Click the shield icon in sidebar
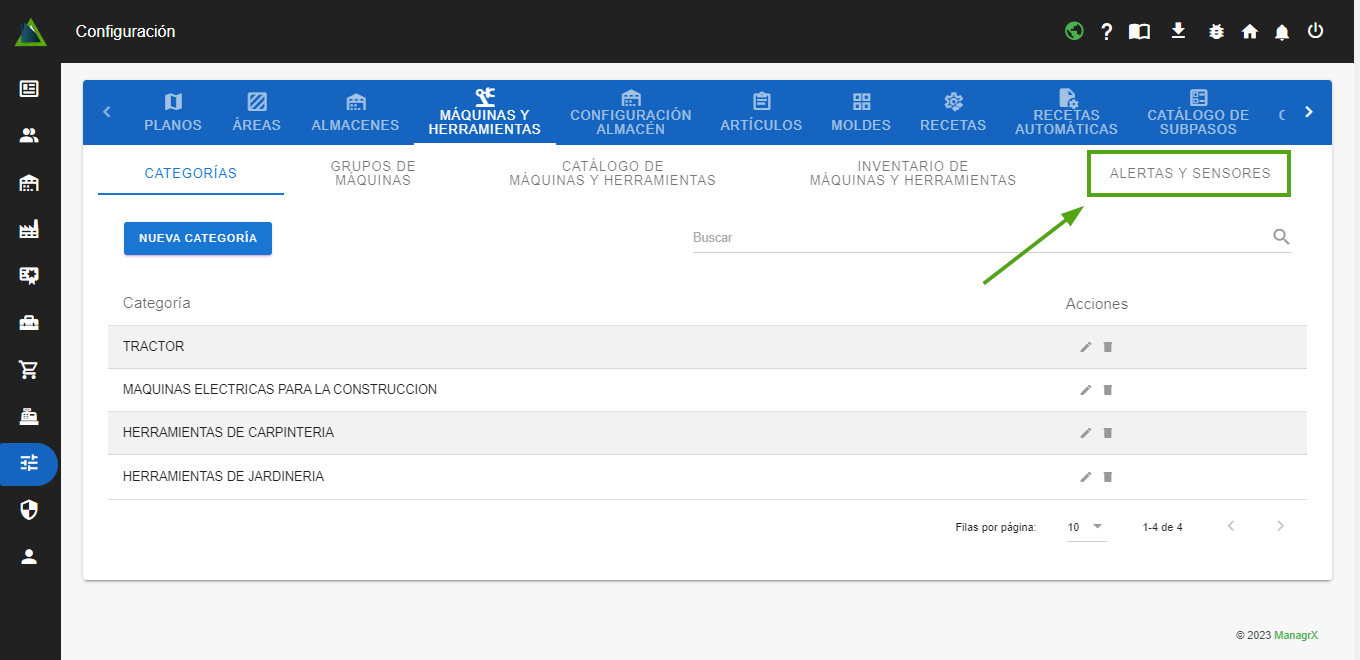Viewport: 1360px width, 660px height. (x=29, y=510)
